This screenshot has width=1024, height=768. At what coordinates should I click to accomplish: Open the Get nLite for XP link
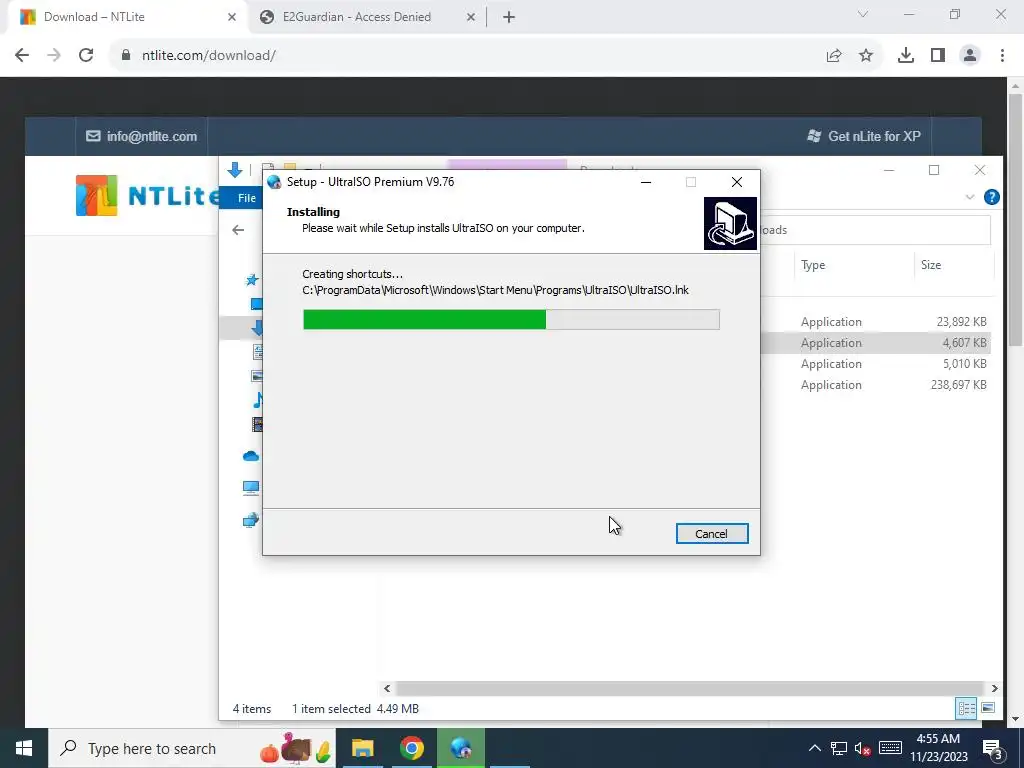tap(864, 136)
